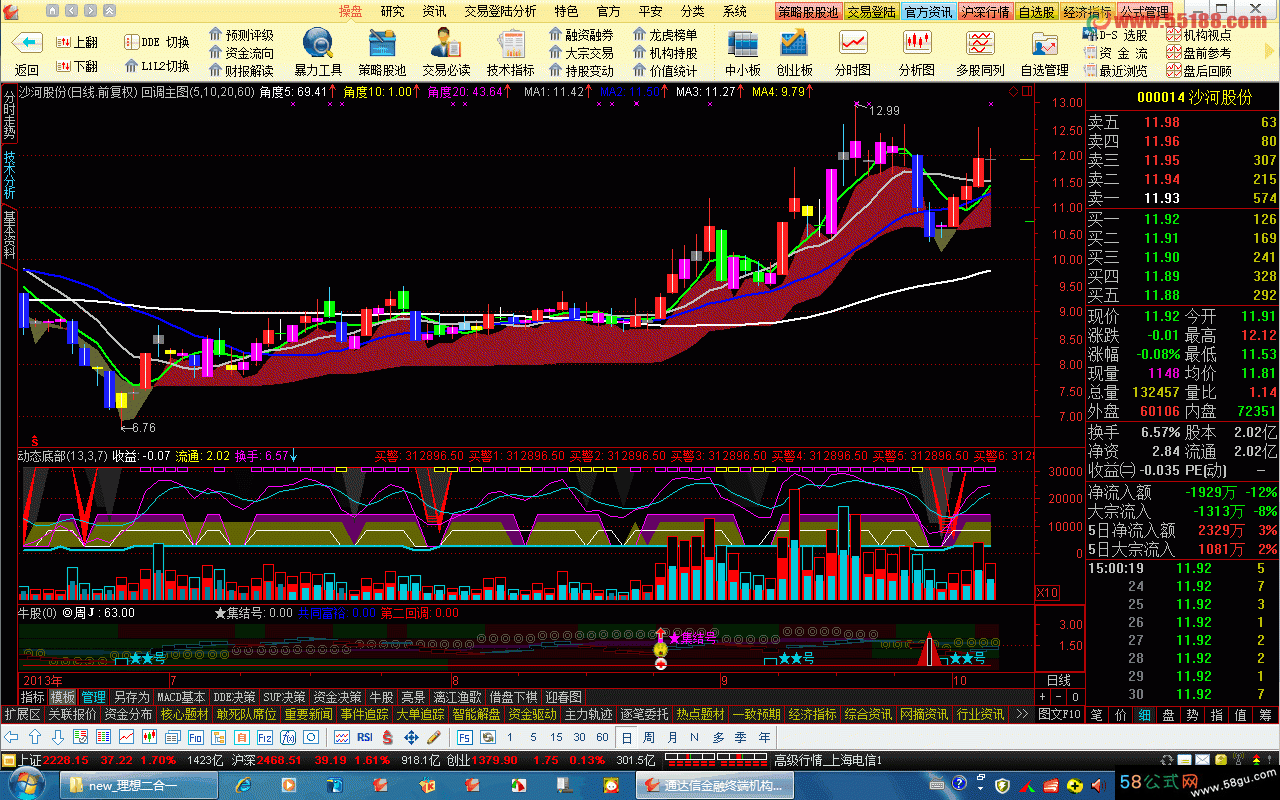Select the 技术分析 side tab
This screenshot has width=1280, height=800.
(x=9, y=175)
